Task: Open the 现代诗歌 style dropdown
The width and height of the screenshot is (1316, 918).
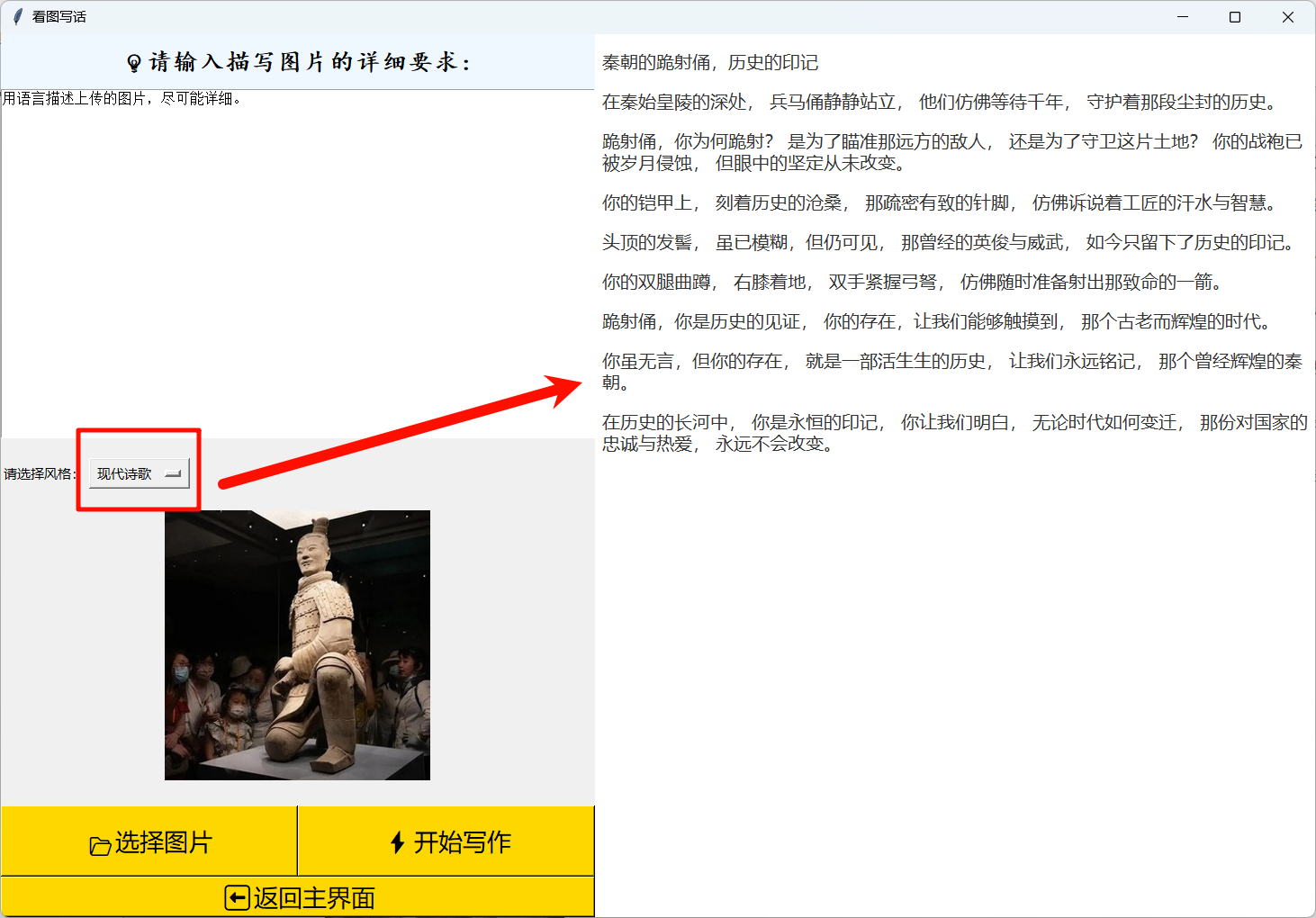Action: (140, 473)
